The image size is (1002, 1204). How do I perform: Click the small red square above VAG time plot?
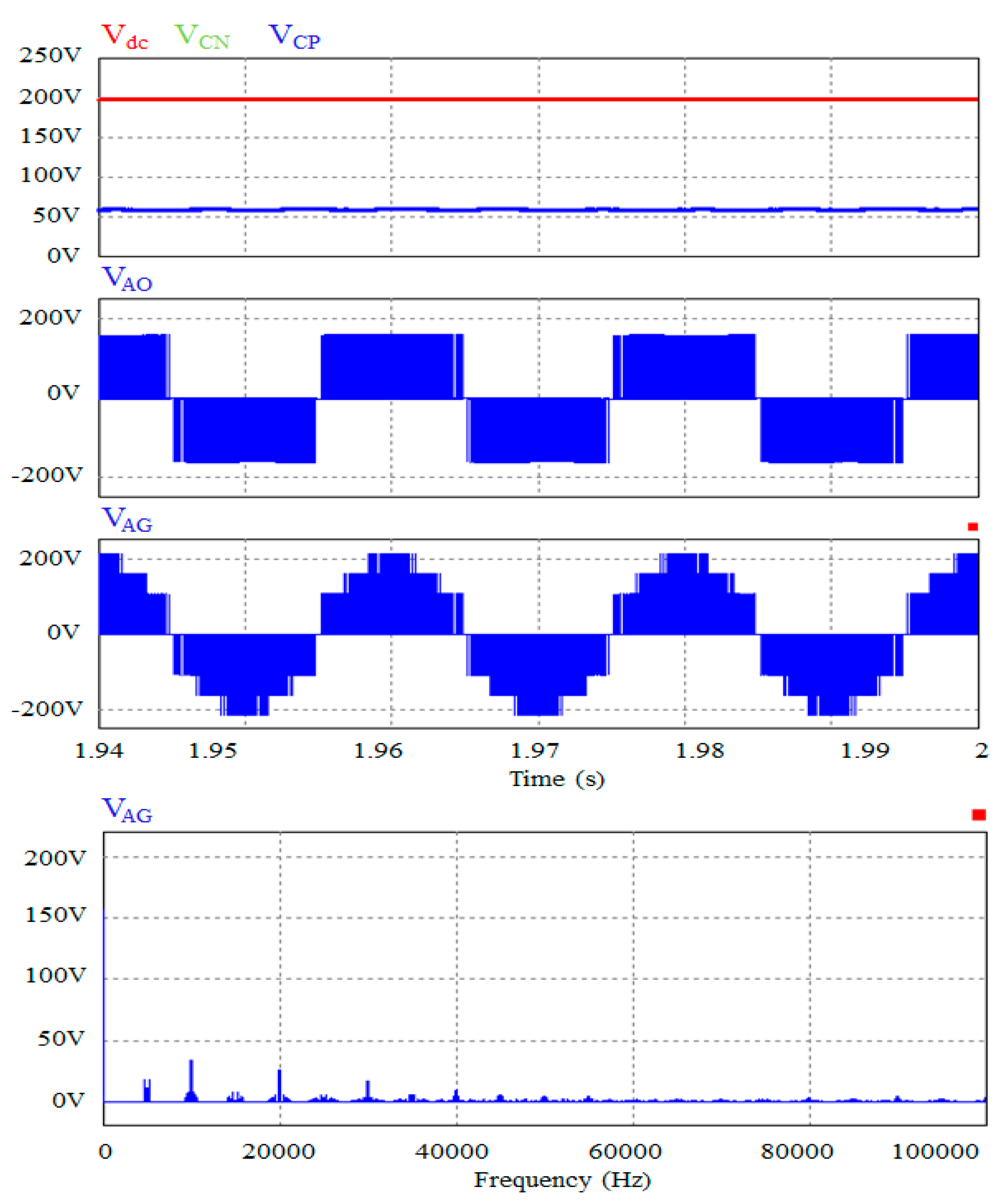pos(972,526)
